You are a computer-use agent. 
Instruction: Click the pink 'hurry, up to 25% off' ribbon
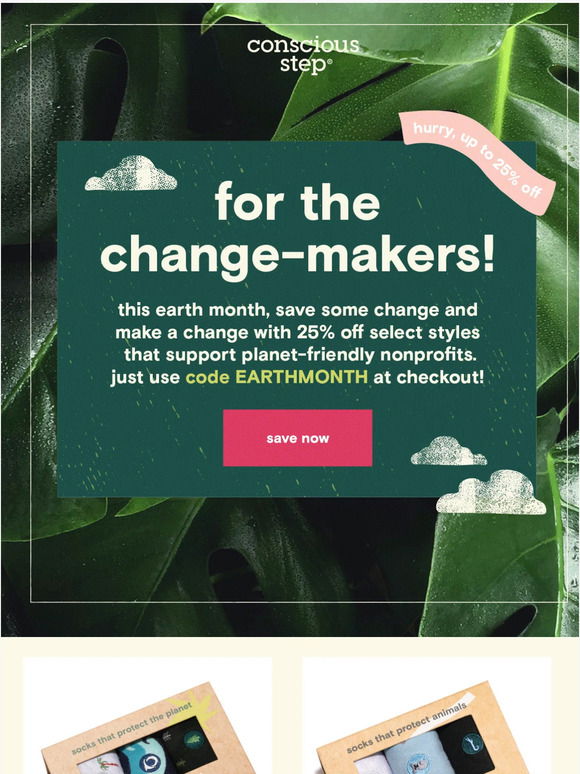pos(477,162)
